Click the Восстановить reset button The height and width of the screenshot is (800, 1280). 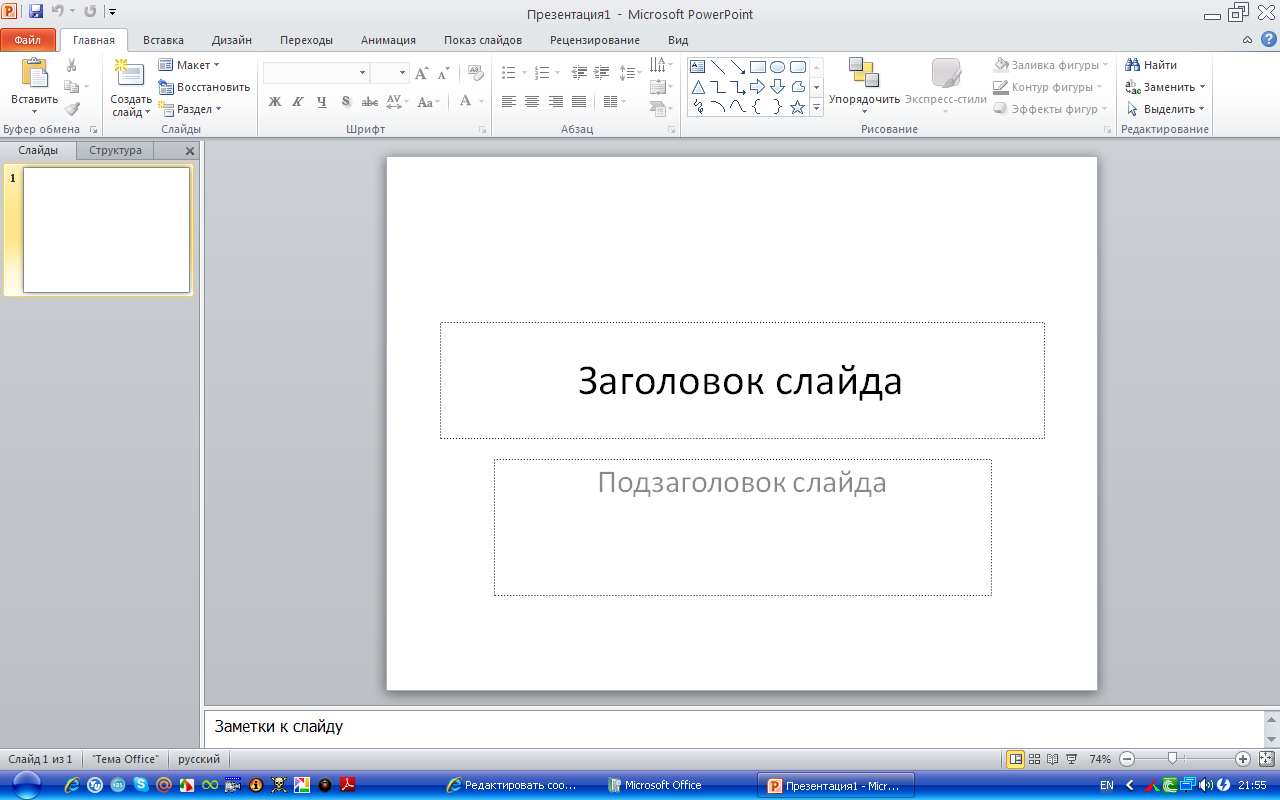click(x=204, y=87)
